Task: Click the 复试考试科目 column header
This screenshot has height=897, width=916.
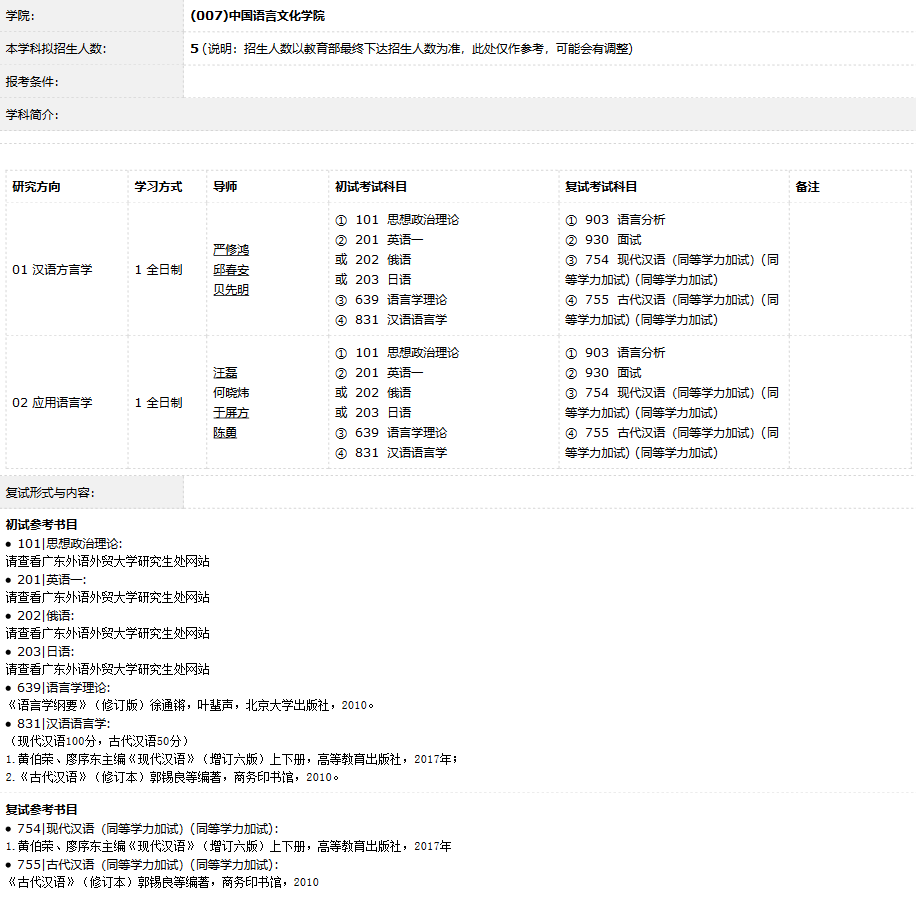Action: [601, 187]
